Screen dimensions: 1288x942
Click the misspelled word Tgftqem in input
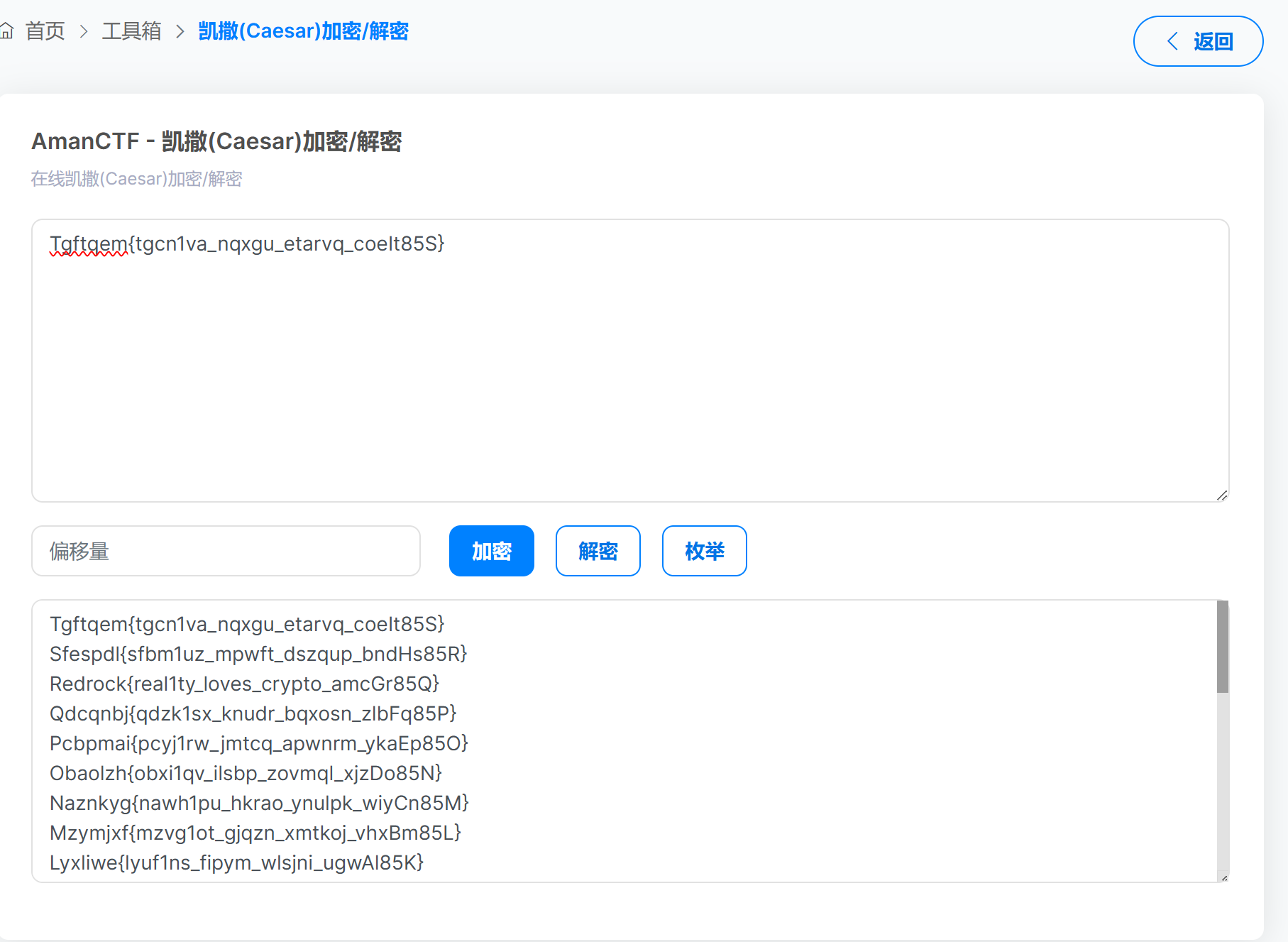[89, 243]
